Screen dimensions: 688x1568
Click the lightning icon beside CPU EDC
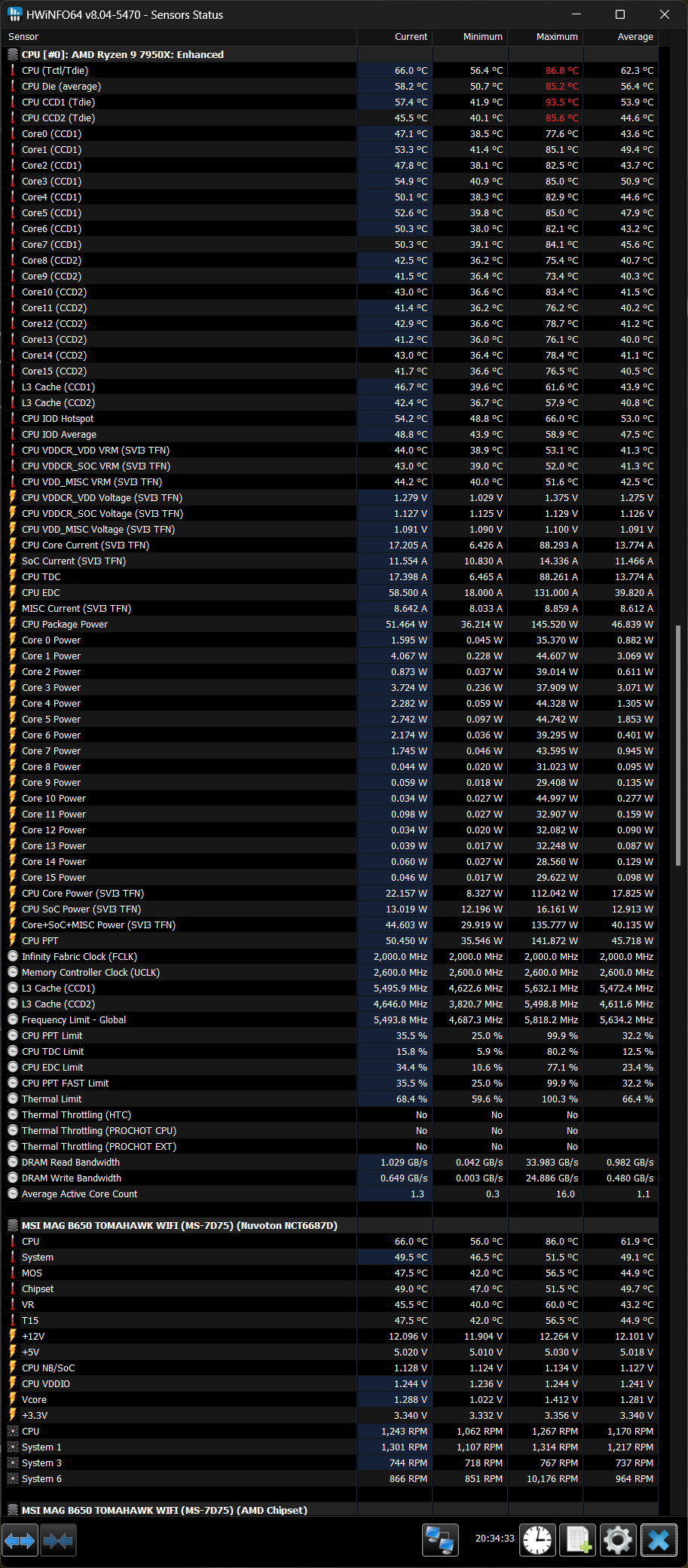[x=12, y=592]
